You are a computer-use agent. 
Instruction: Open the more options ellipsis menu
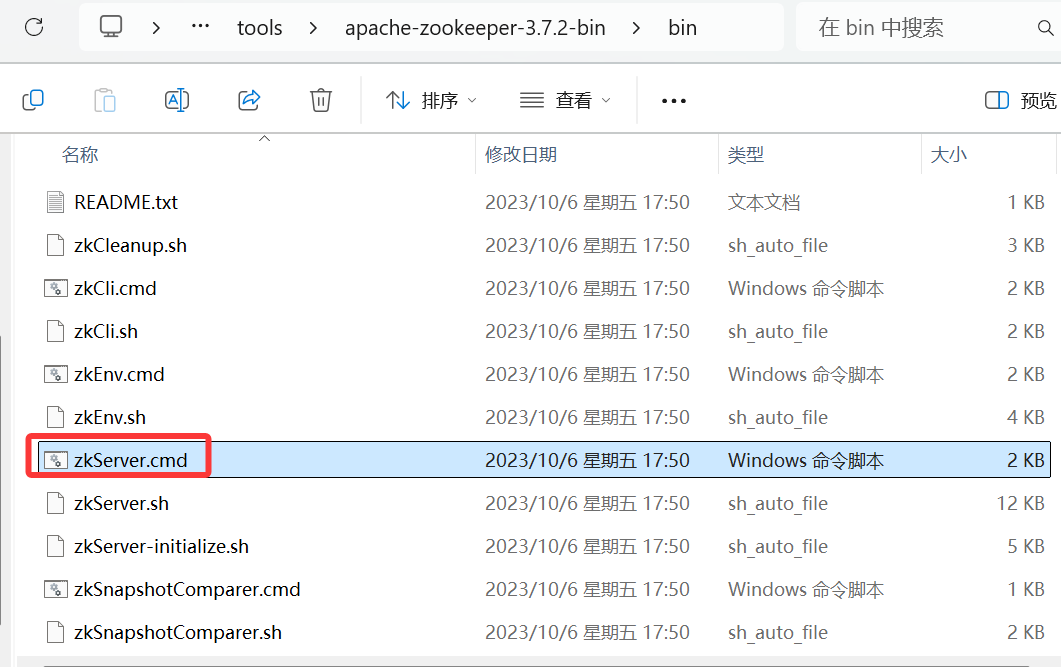pos(673,101)
